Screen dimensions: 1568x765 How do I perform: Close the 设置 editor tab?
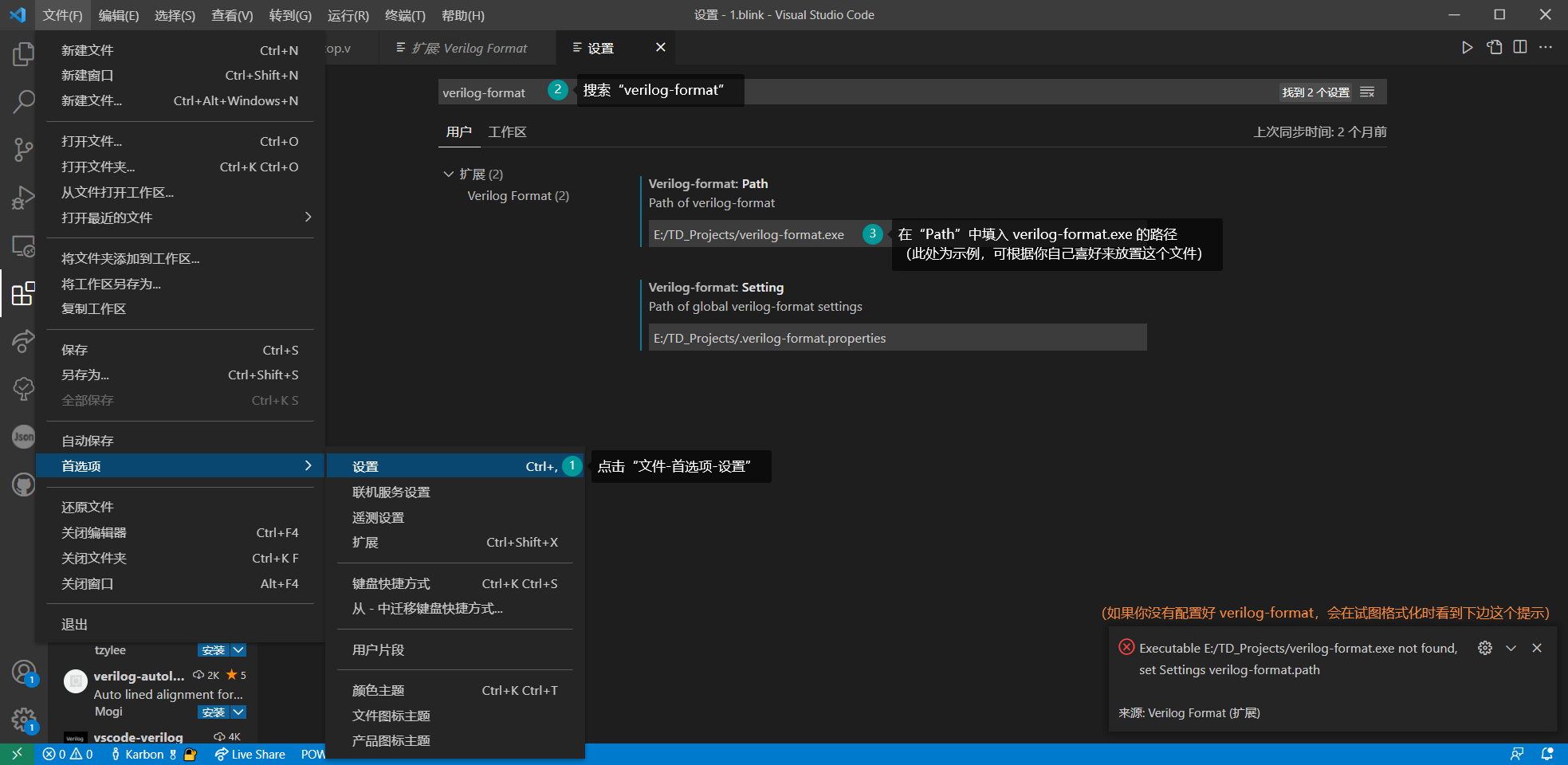[660, 47]
